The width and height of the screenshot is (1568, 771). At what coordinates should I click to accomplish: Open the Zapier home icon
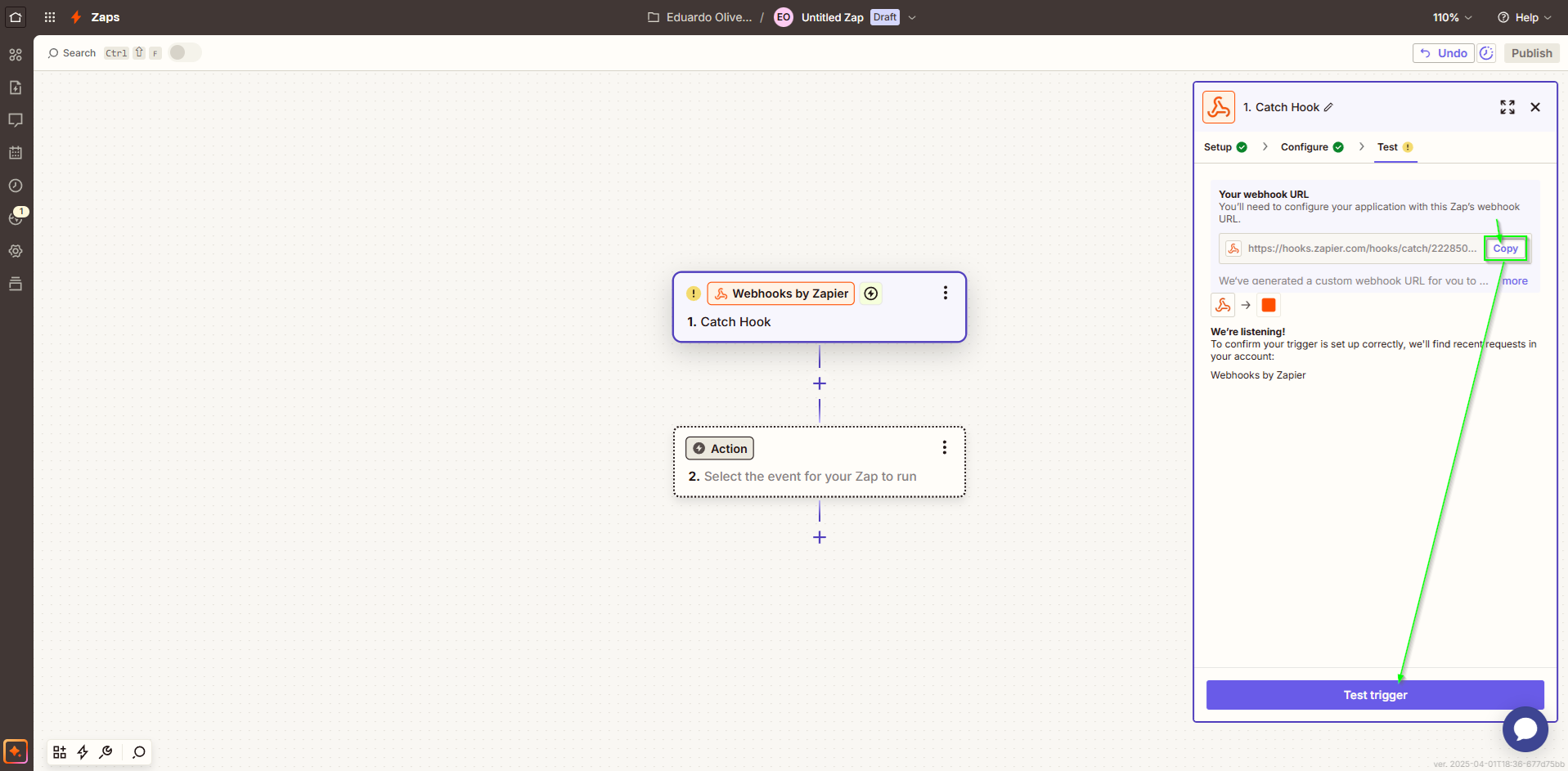[x=16, y=17]
